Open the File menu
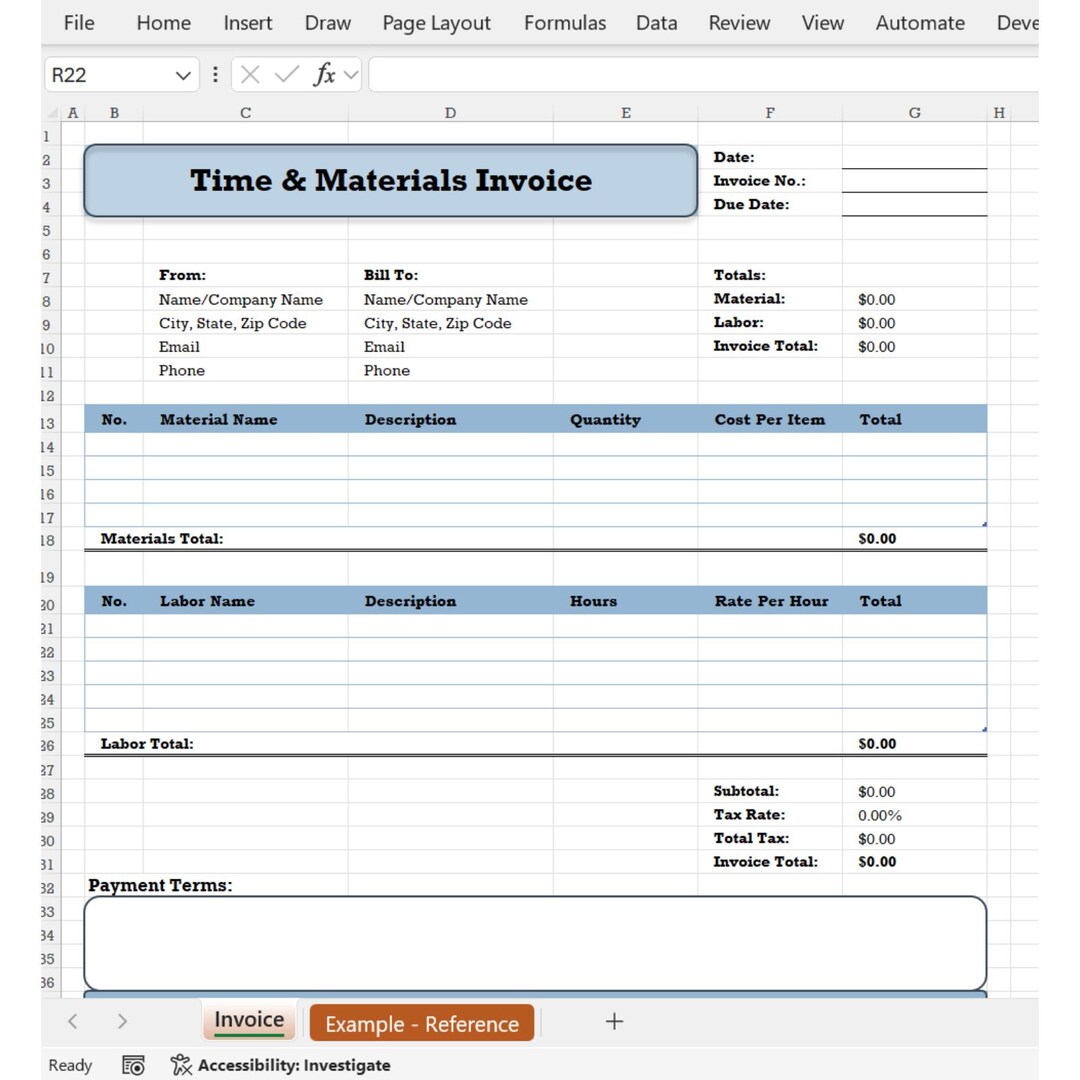Viewport: 1080px width, 1080px height. click(79, 23)
